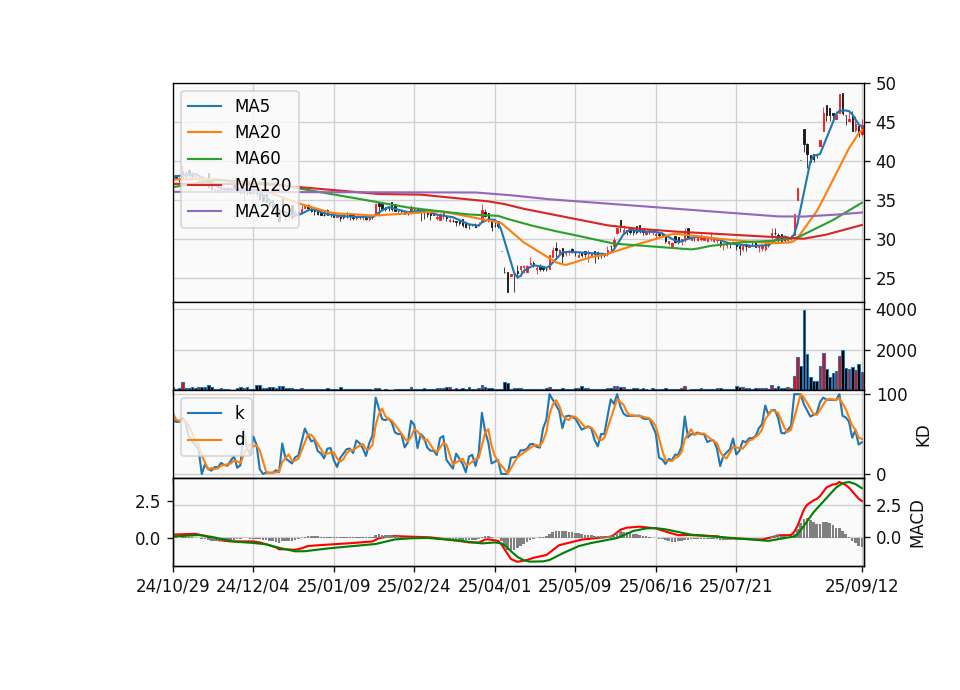
Task: Click the 25/01/09 date label
Action: click(x=334, y=586)
